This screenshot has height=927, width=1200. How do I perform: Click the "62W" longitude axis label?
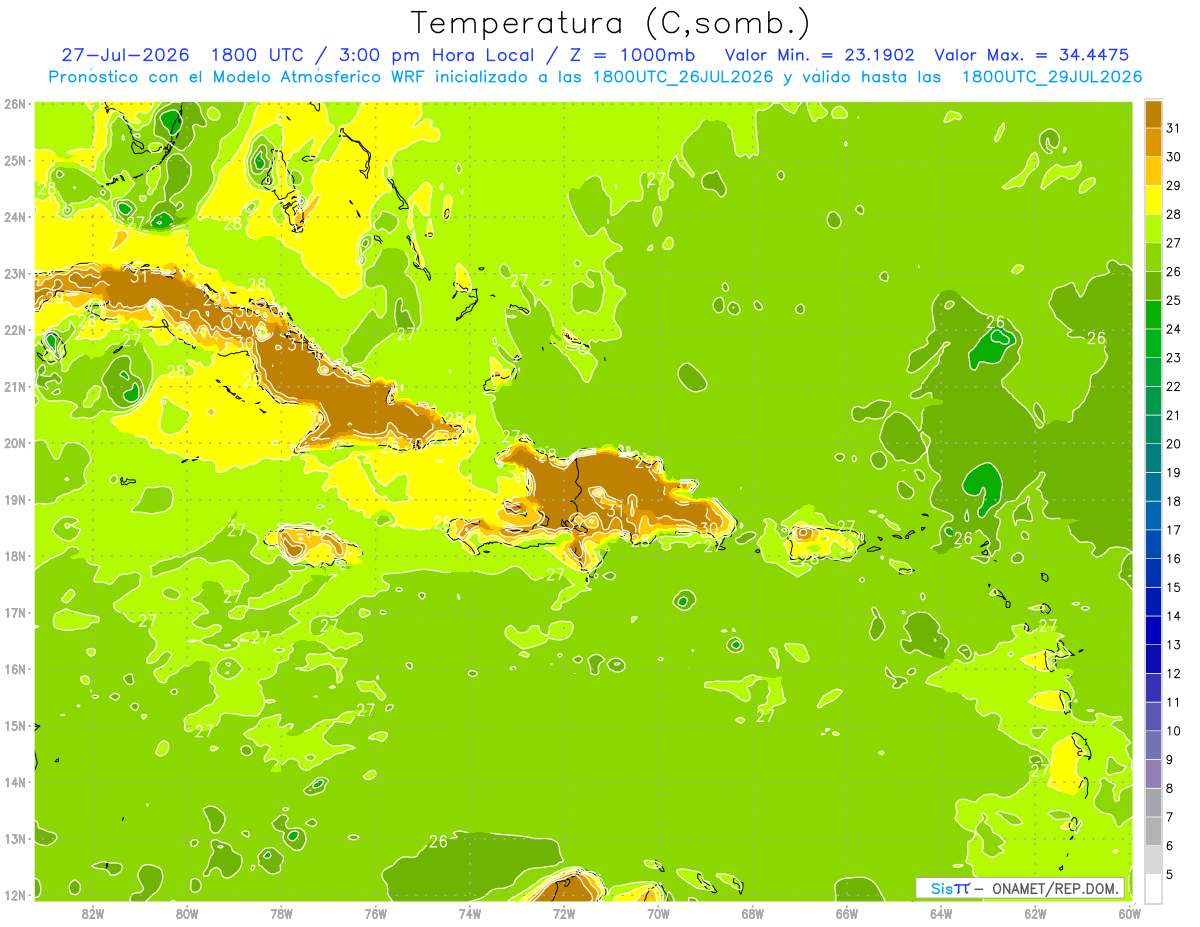(1036, 913)
